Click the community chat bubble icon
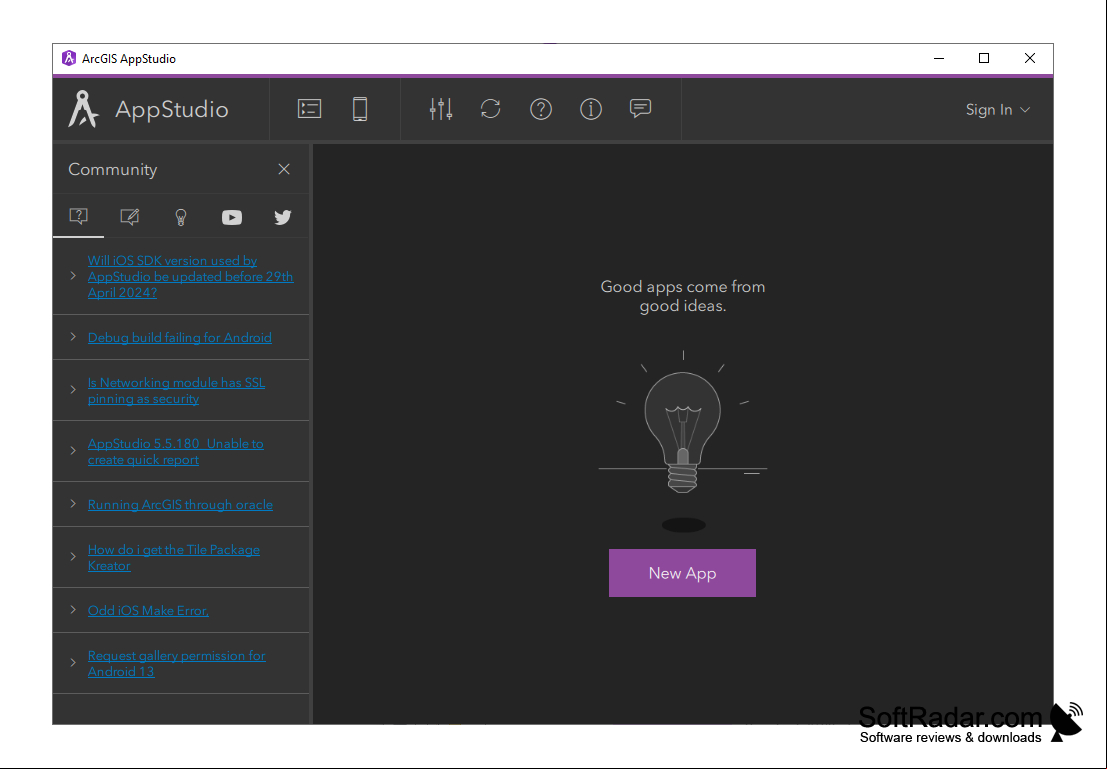1107x769 pixels. (640, 108)
